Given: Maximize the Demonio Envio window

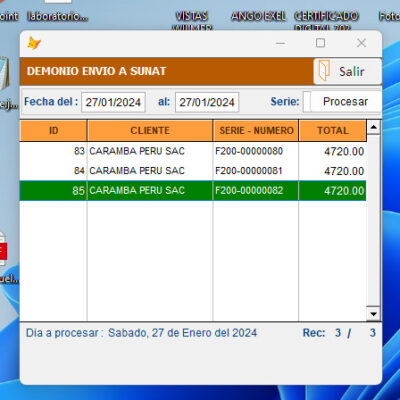Looking at the screenshot, I should click(320, 43).
